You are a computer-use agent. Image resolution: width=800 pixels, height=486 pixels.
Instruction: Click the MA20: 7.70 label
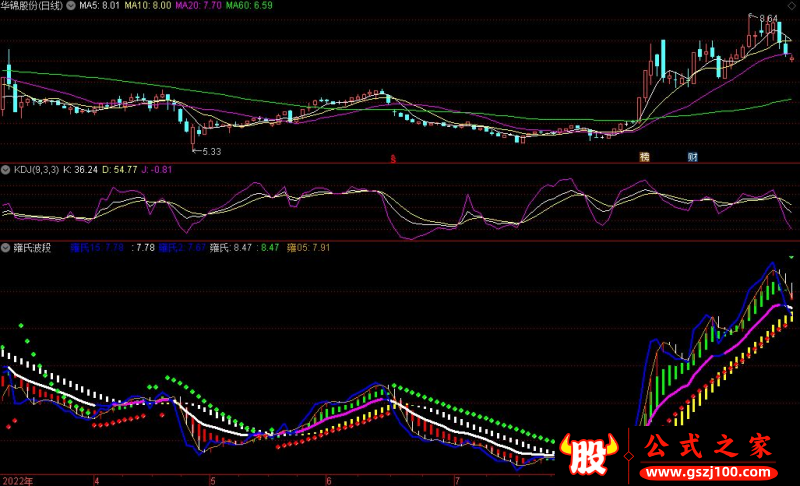pyautogui.click(x=198, y=6)
